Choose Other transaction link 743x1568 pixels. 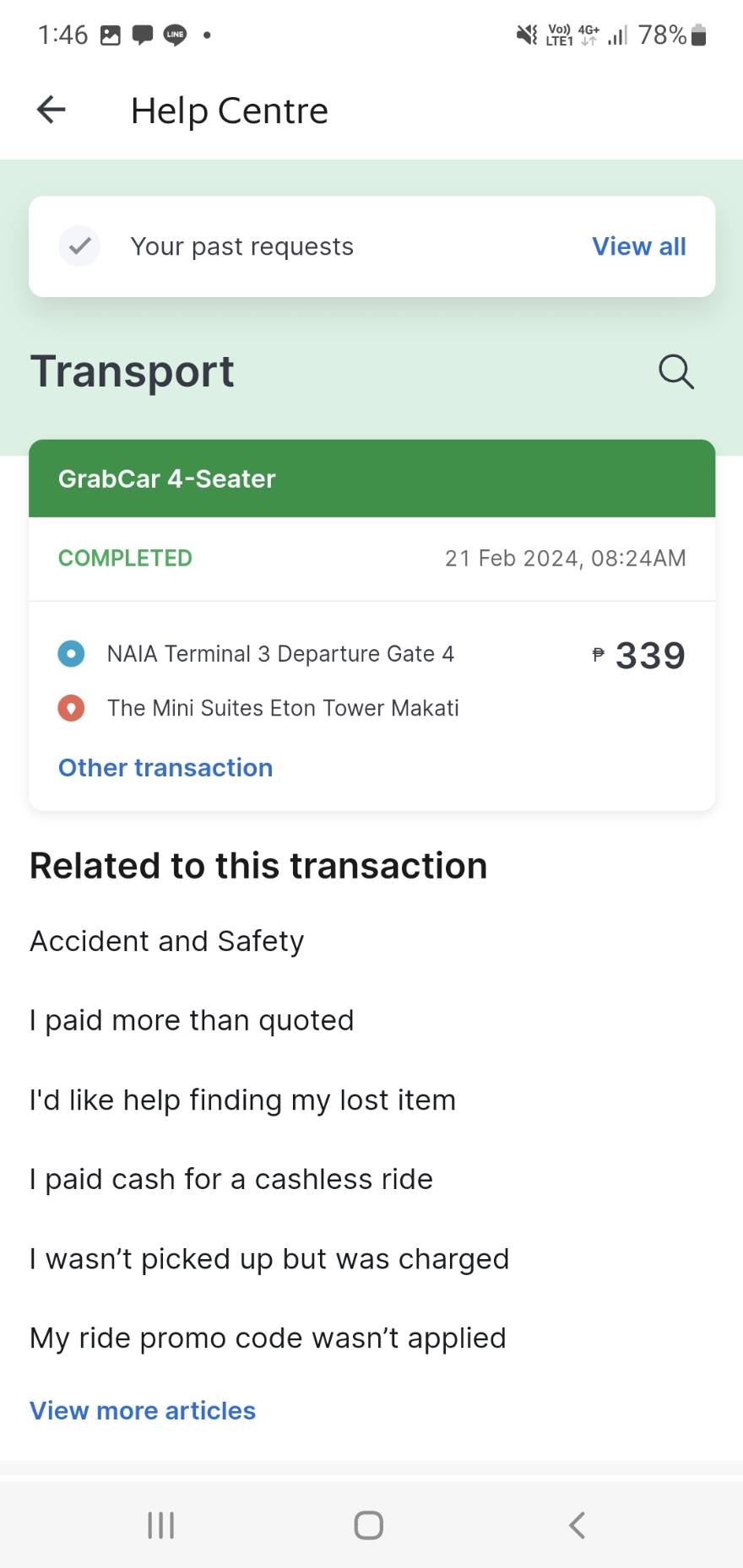pos(165,767)
